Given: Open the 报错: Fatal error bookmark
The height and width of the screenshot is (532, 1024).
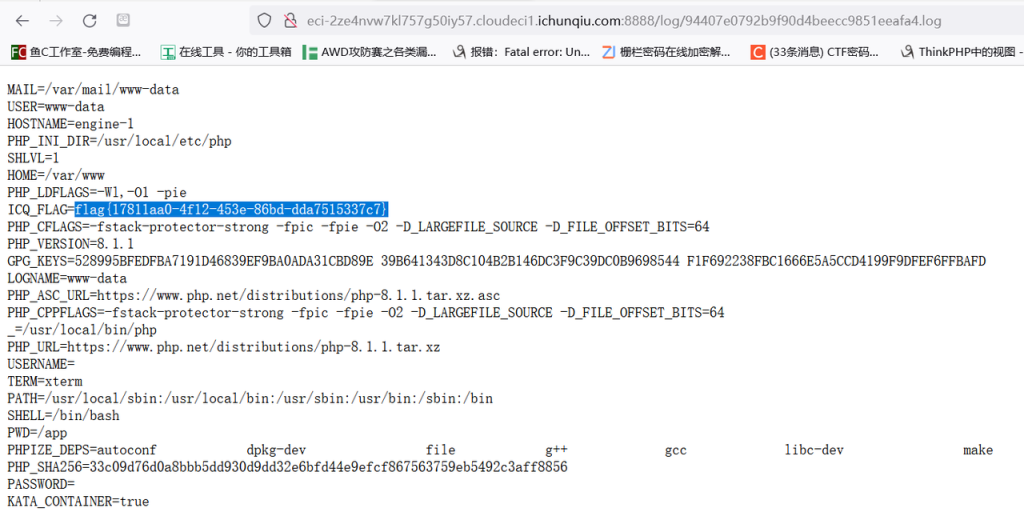Looking at the screenshot, I should [522, 52].
